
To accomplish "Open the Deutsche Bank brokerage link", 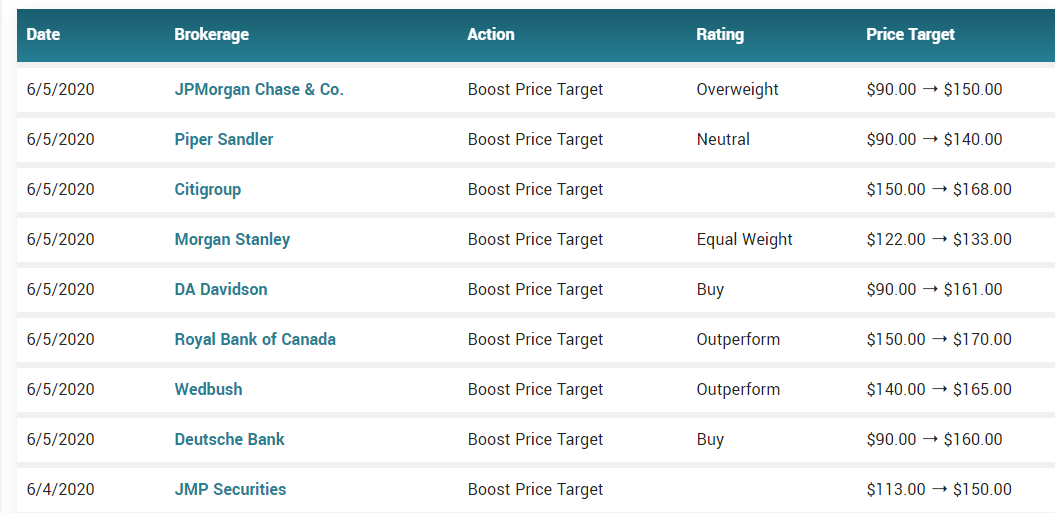I will pyautogui.click(x=229, y=439).
